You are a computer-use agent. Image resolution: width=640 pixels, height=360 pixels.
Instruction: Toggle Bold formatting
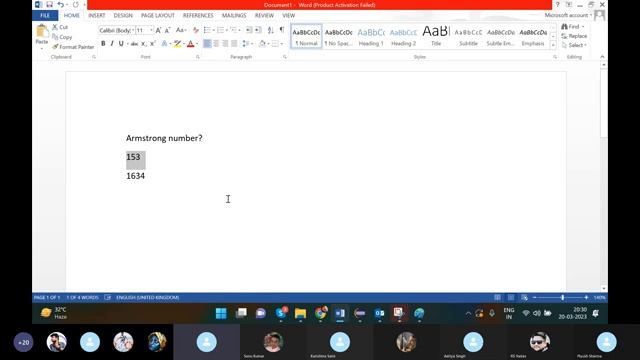(103, 44)
